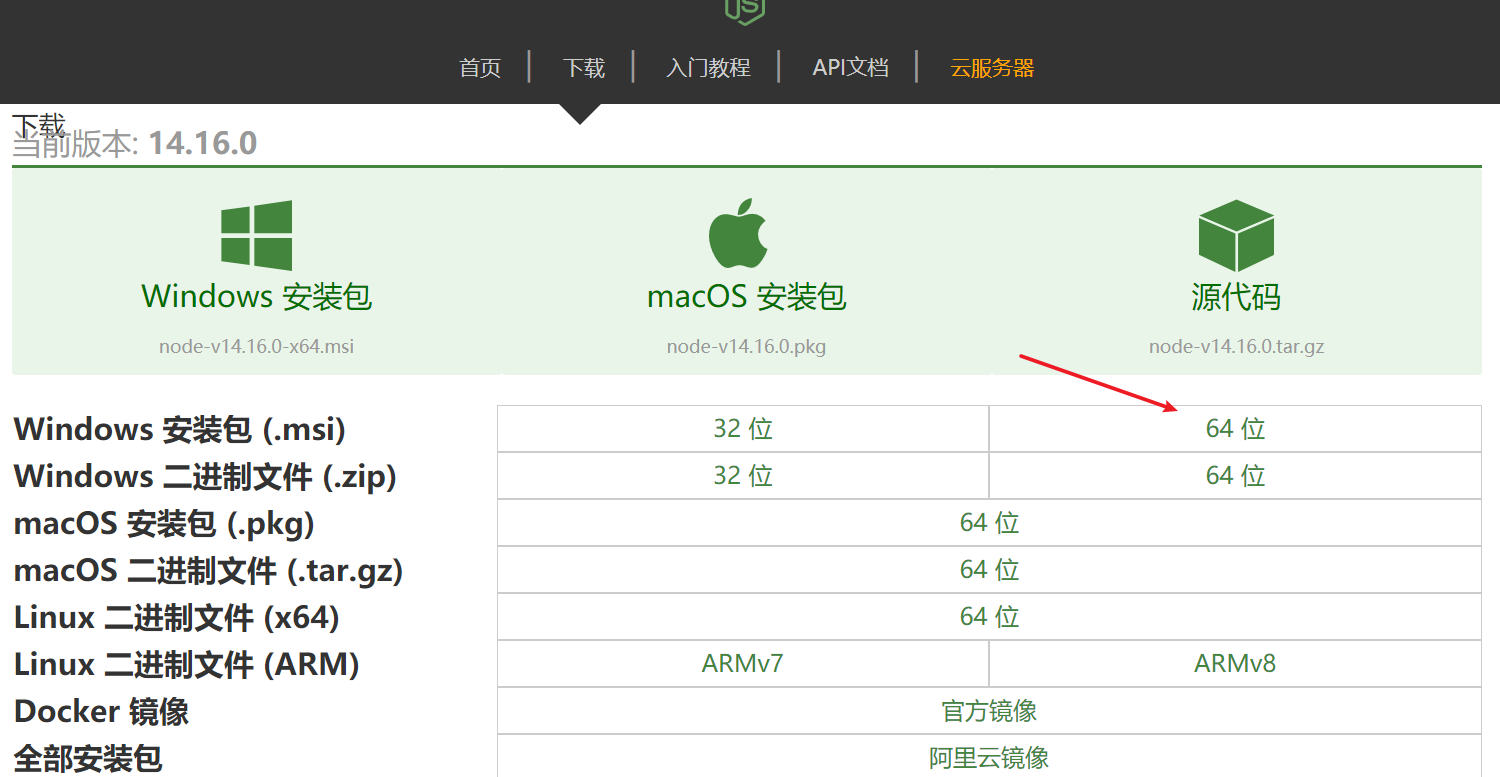
Task: Click the macOS 安装包 heading link
Action: pos(747,297)
